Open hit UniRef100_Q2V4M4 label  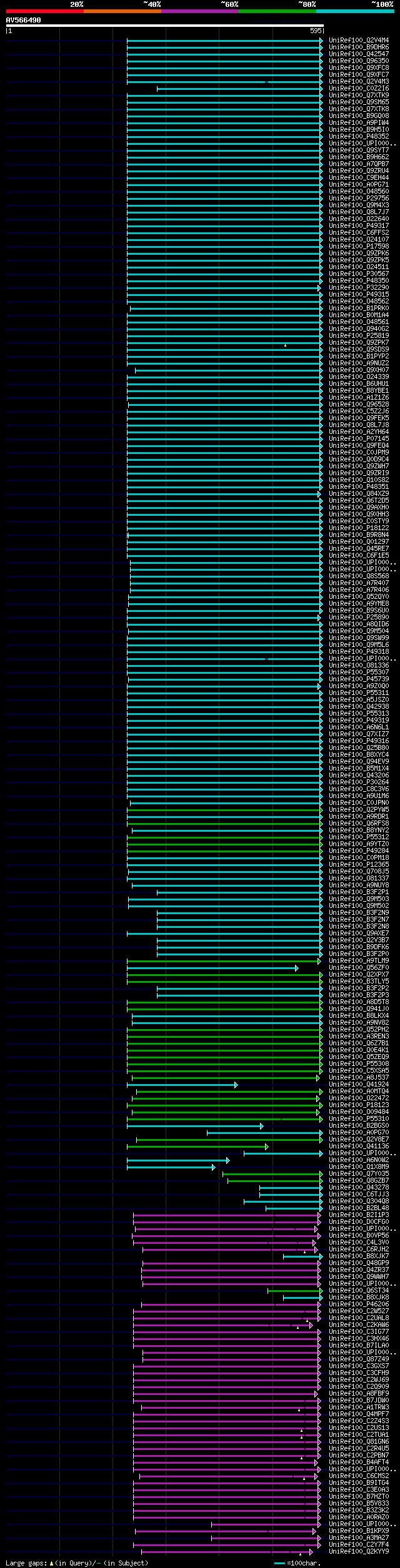[x=359, y=41]
